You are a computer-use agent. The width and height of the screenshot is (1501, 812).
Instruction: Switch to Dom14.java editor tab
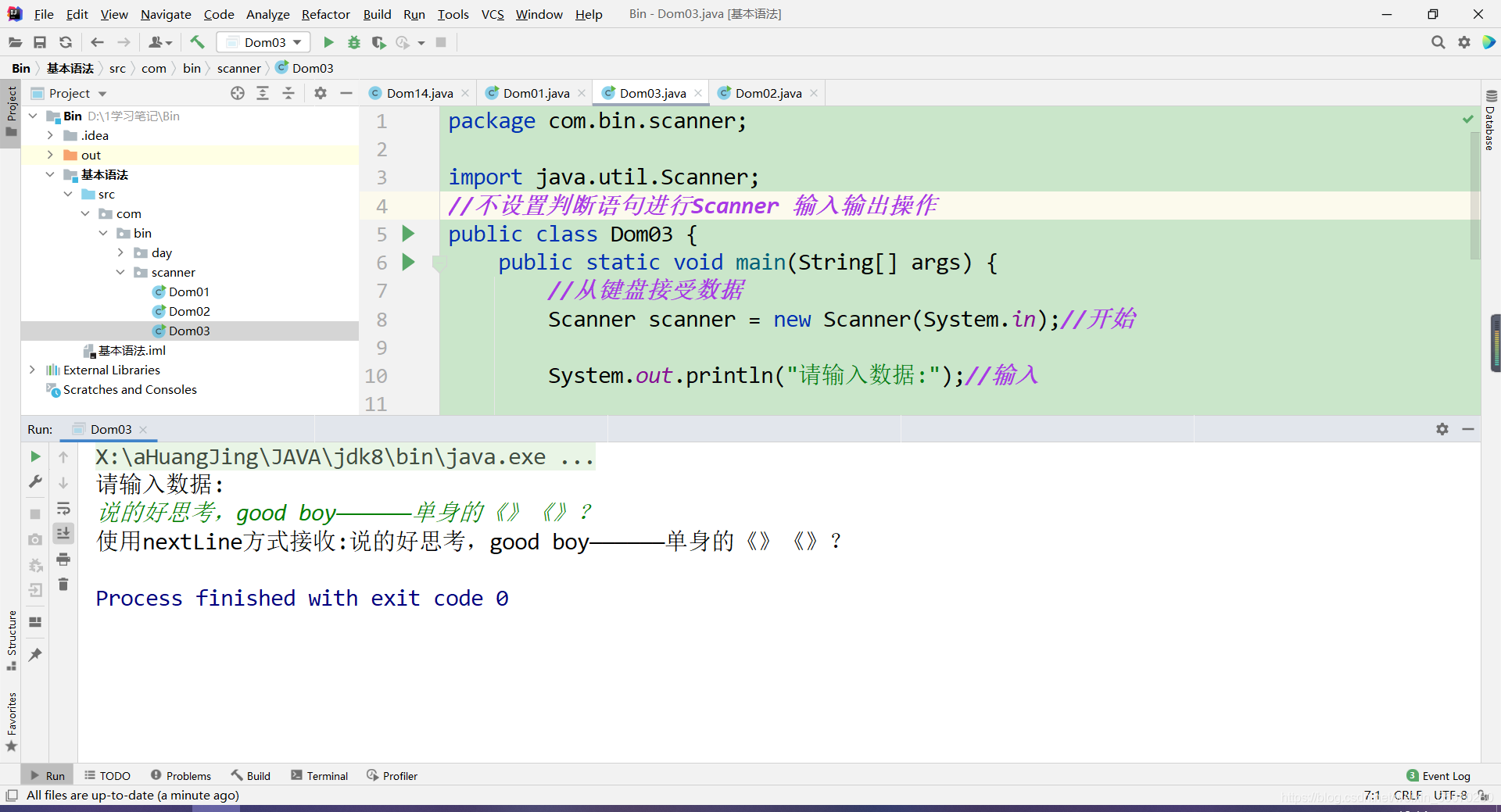pos(419,93)
